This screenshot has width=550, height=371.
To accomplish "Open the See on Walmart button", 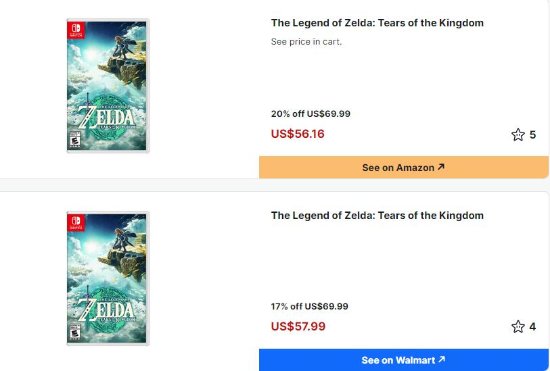I will 404,360.
